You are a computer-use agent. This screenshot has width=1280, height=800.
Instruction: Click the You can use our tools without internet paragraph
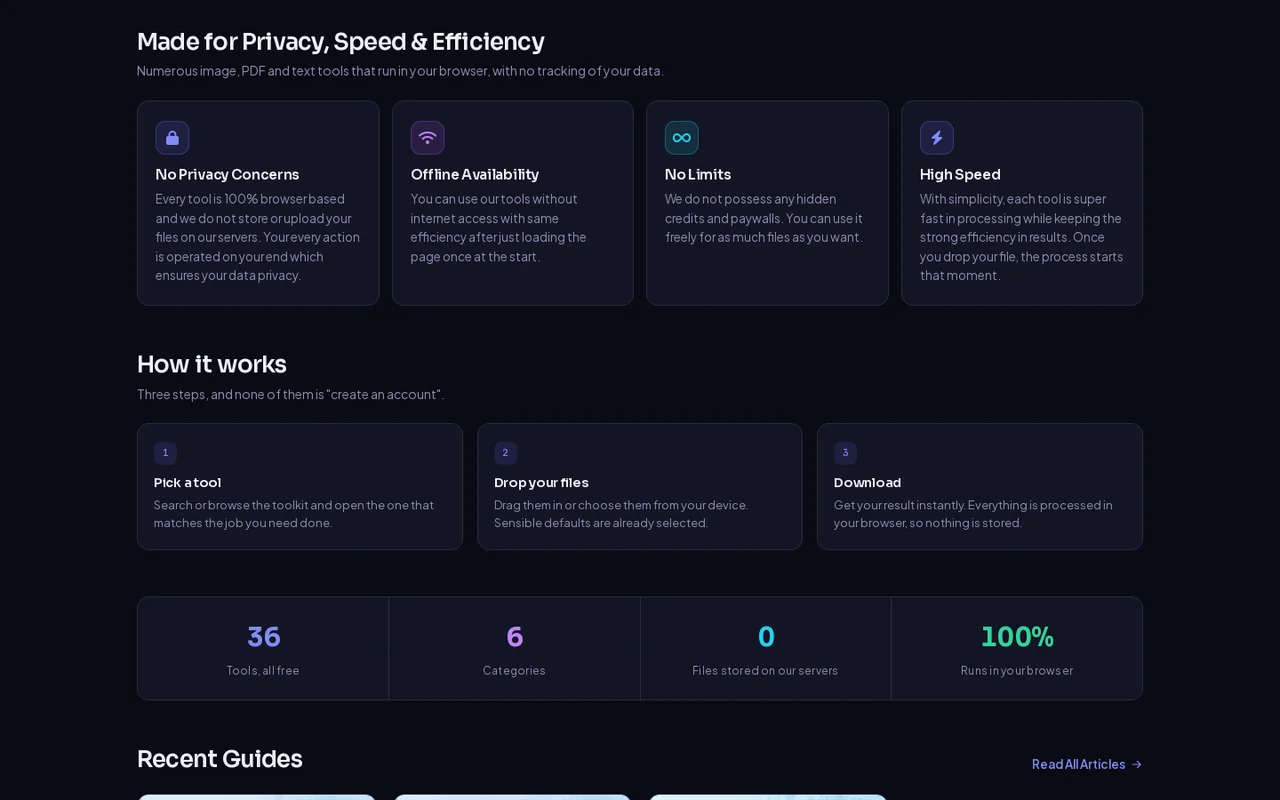(x=499, y=227)
